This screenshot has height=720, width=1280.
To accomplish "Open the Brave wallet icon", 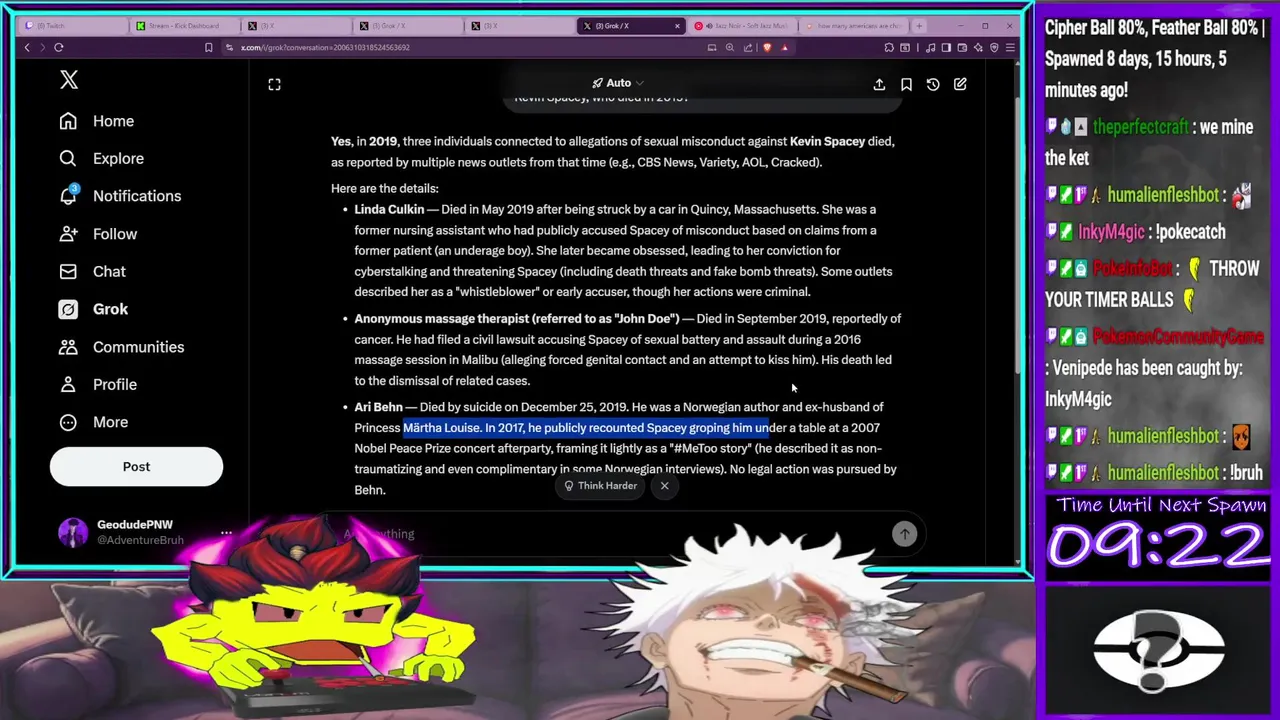I will tap(962, 47).
